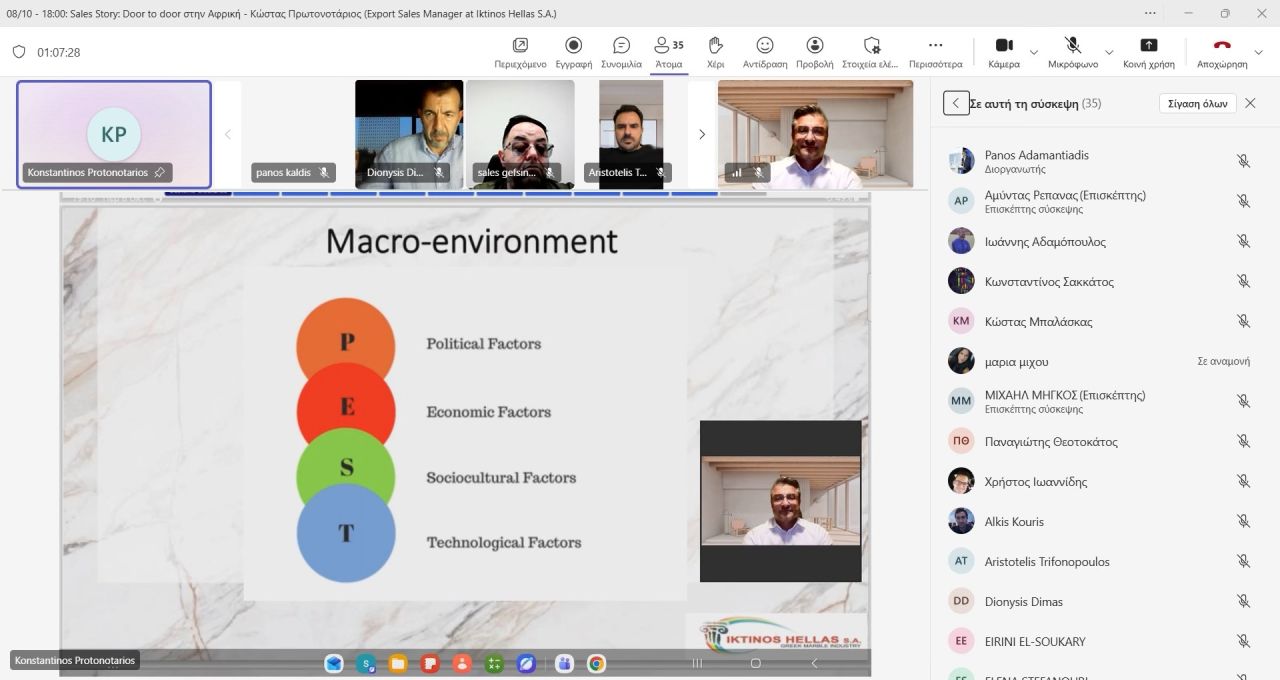Image resolution: width=1280 pixels, height=680 pixels.
Task: Expand the Αποχώρηση leave options dropdown
Action: (x=1259, y=52)
